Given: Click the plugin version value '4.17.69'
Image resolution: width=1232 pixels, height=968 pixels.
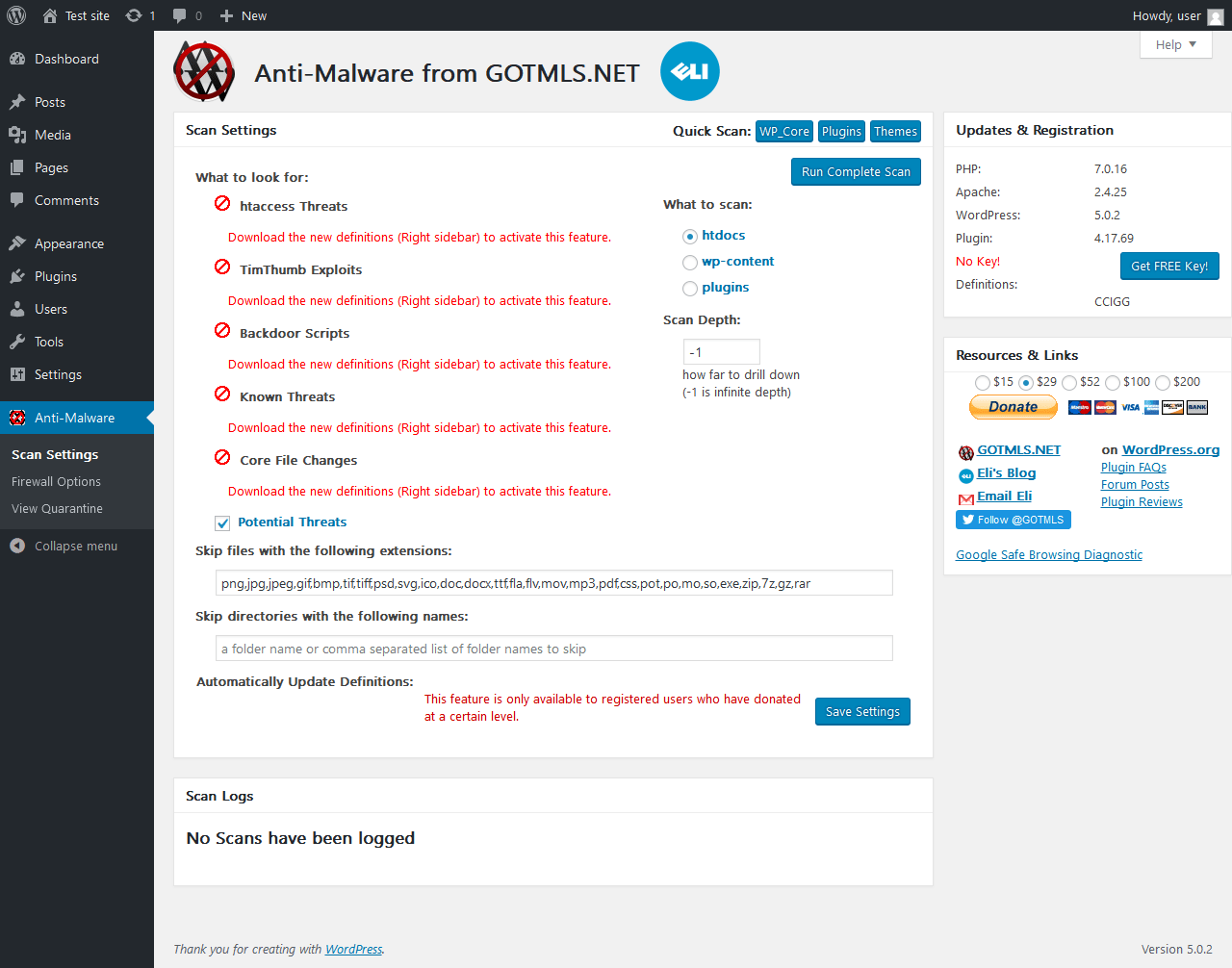Looking at the screenshot, I should click(1114, 239).
